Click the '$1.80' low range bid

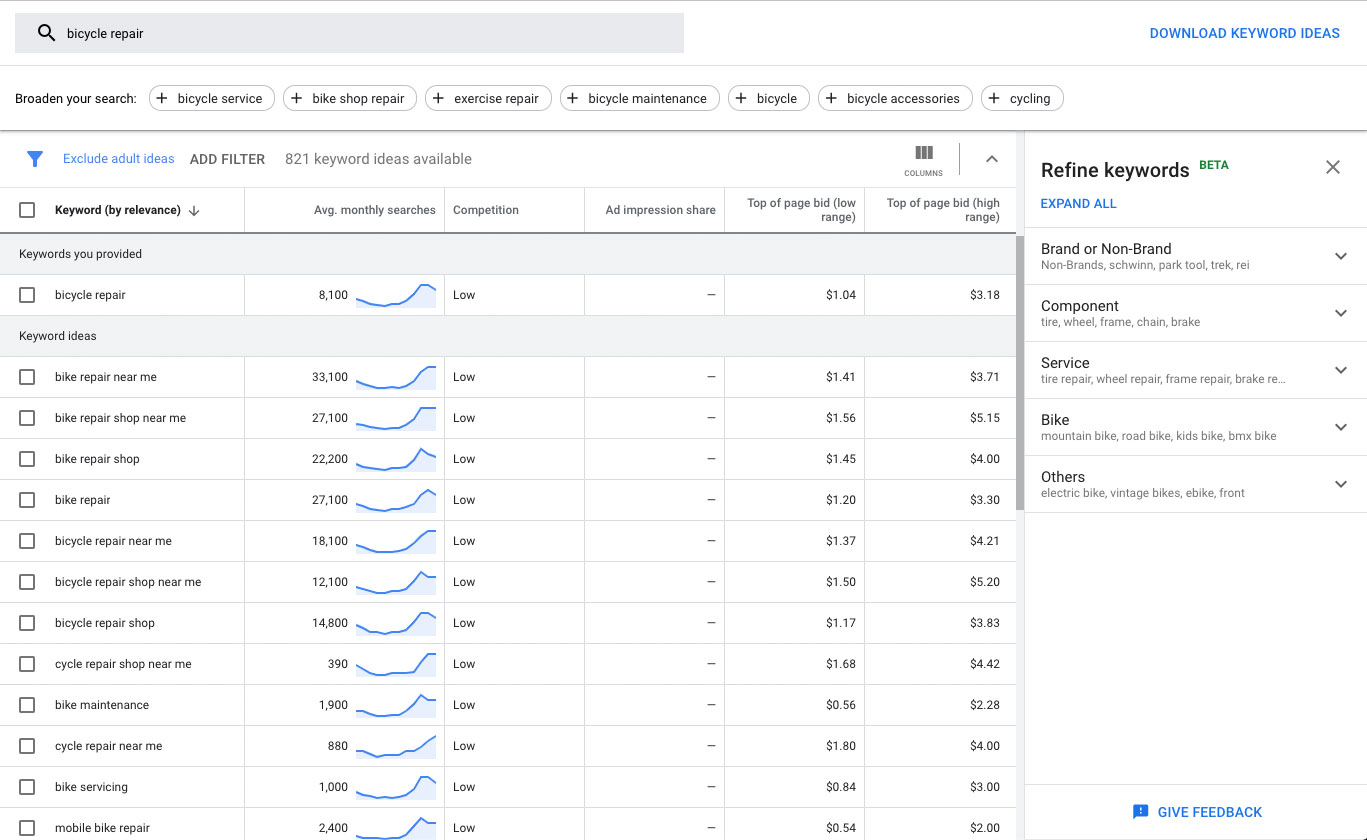840,746
